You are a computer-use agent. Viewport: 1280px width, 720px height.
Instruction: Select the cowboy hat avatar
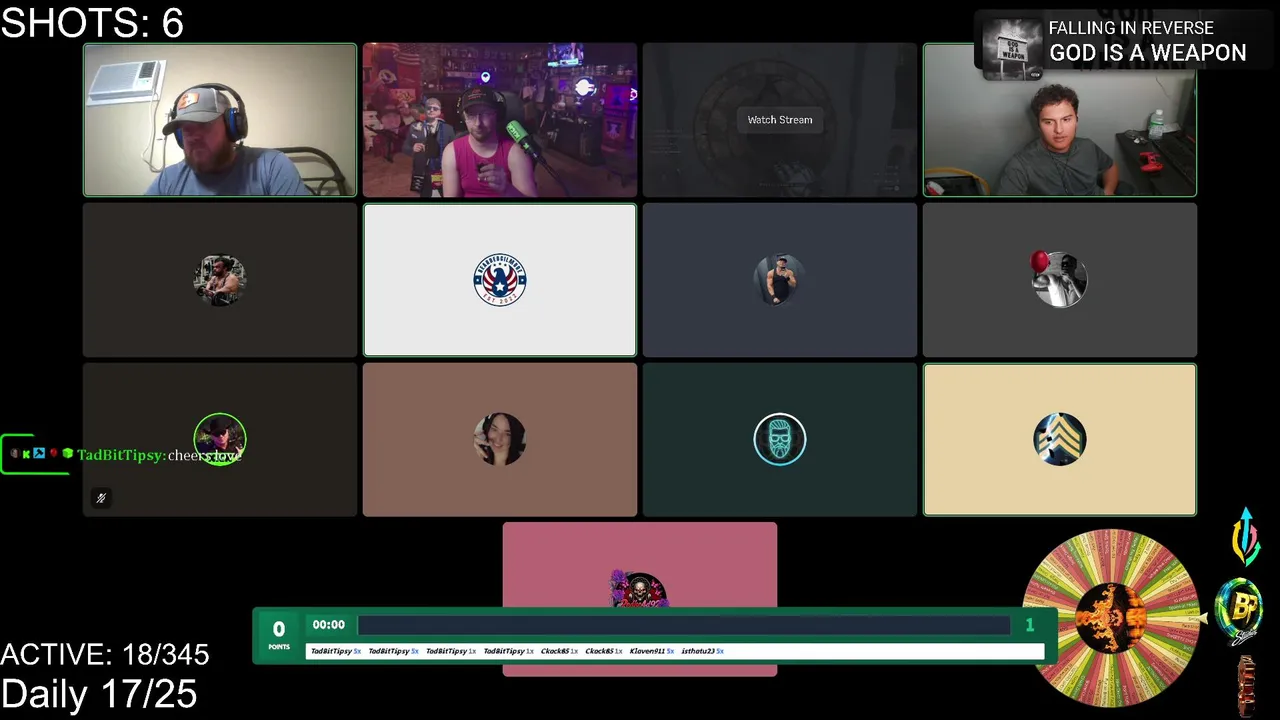[220, 440]
